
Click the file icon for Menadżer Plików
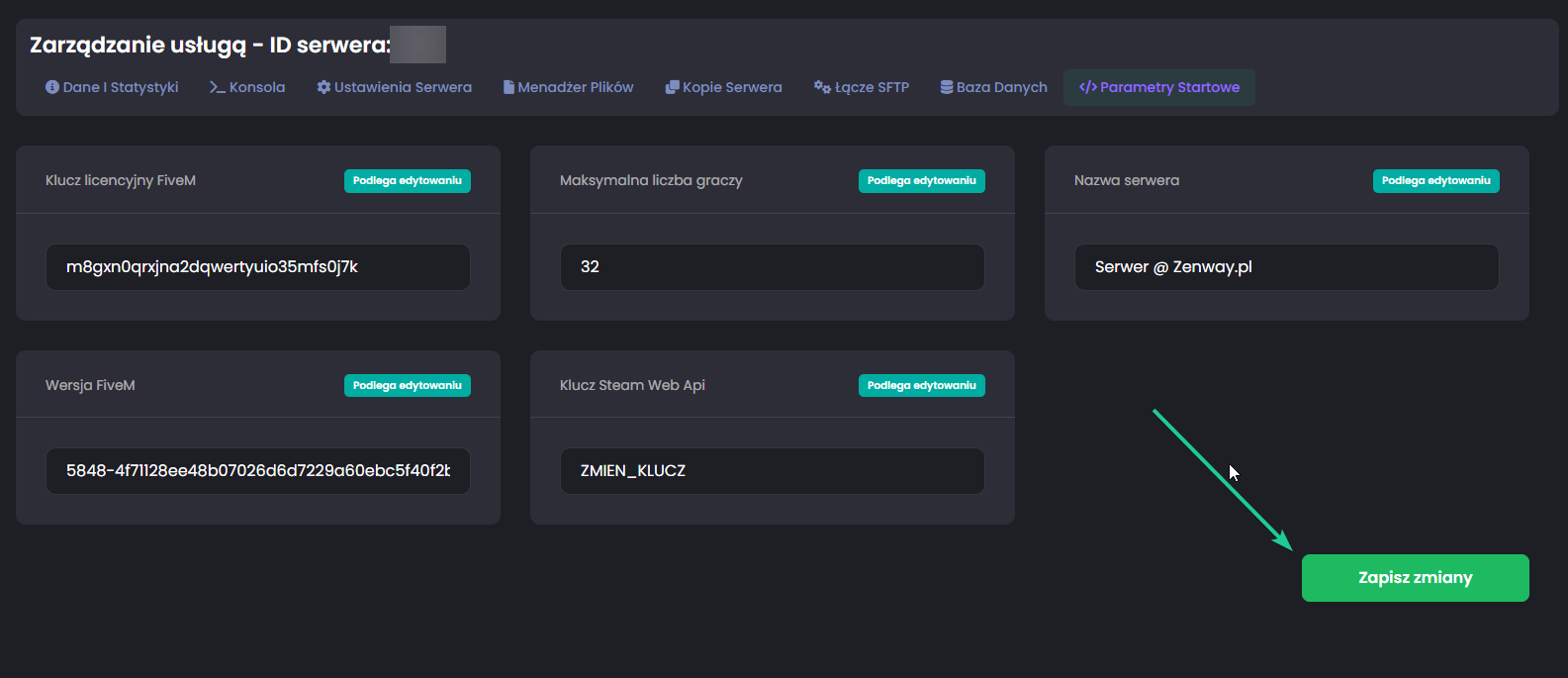[508, 87]
